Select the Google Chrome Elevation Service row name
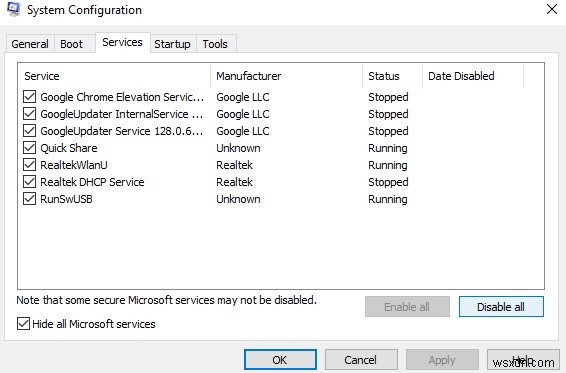 pos(122,97)
